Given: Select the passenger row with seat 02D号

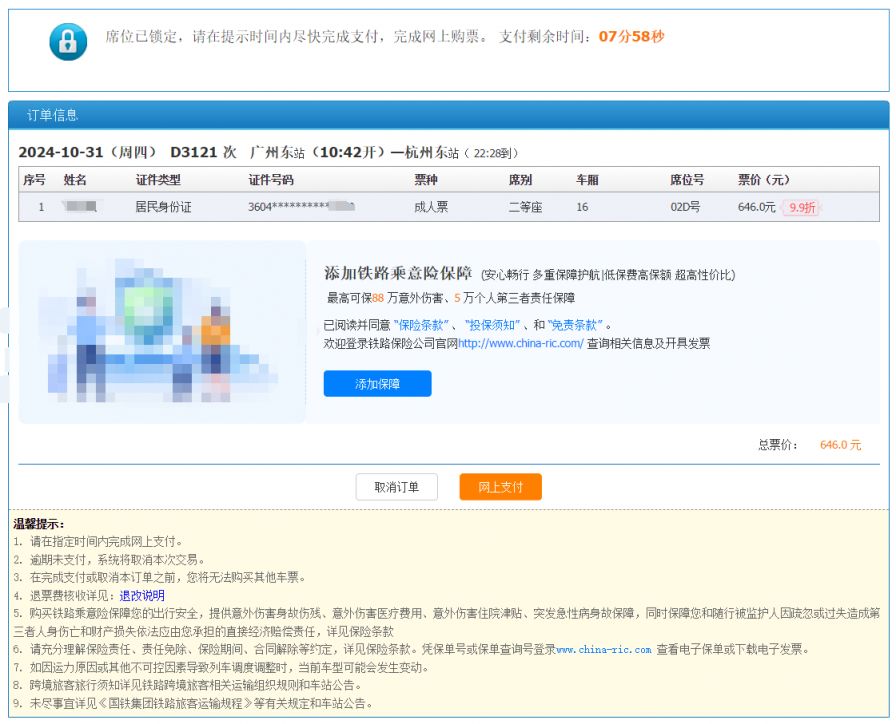Looking at the screenshot, I should point(448,207).
